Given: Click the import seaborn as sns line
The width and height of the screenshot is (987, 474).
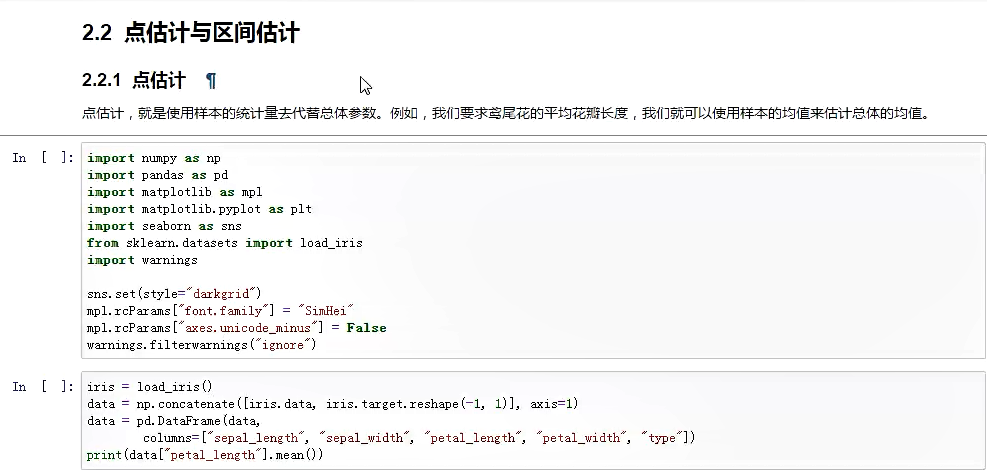Looking at the screenshot, I should (x=164, y=226).
